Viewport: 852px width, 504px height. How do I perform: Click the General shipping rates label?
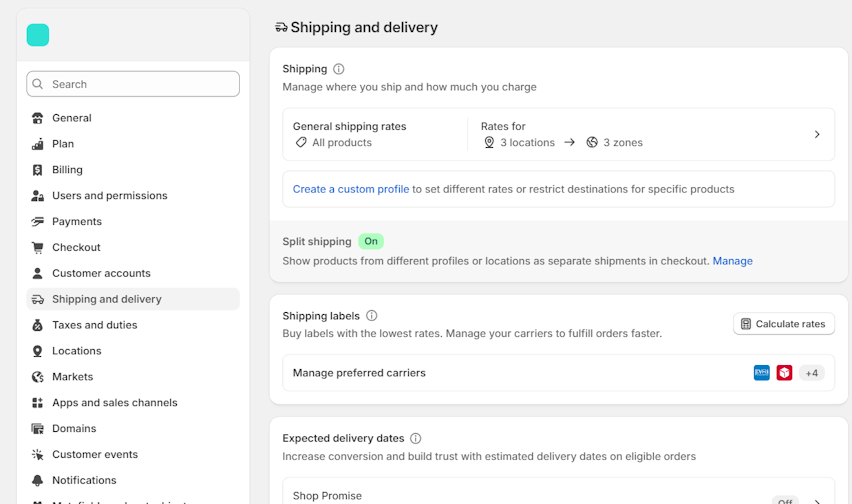point(349,127)
